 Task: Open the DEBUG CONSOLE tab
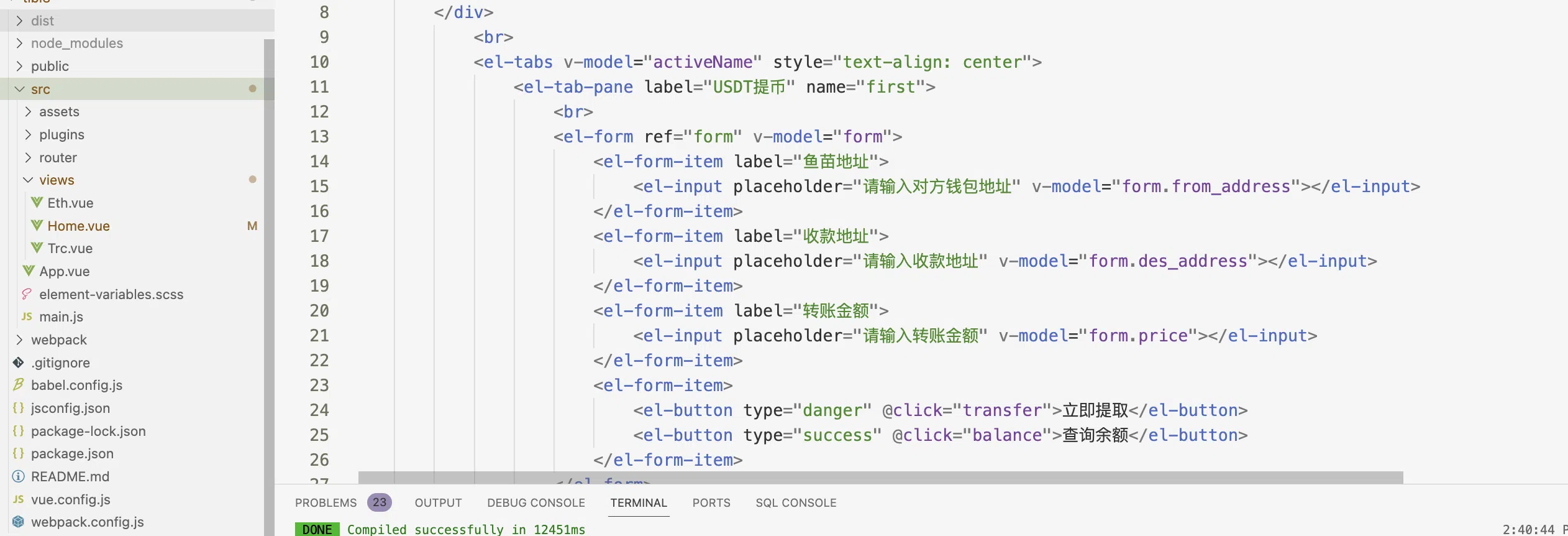click(x=536, y=502)
